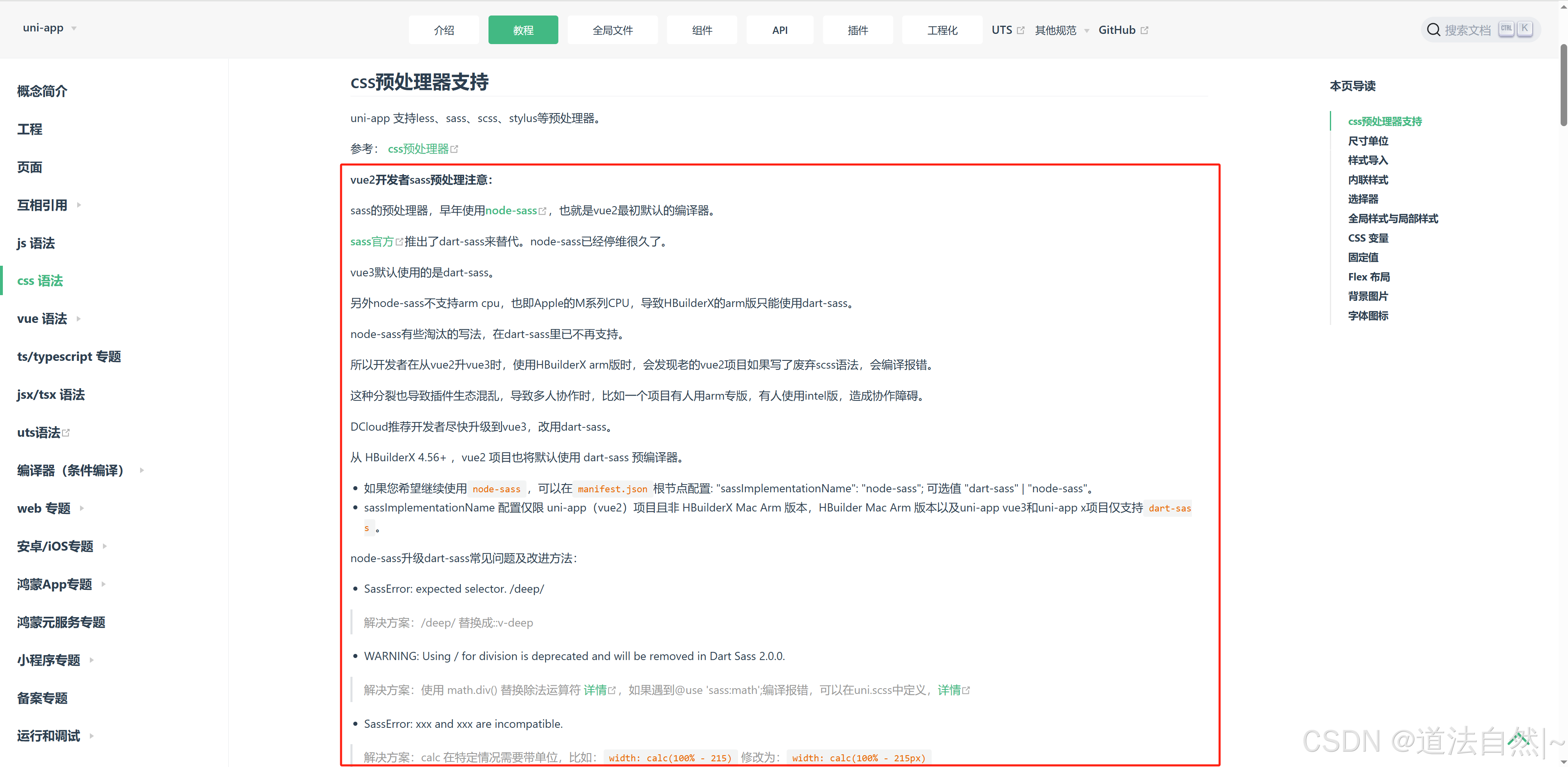Click the external link icon beside UTS
Image resolution: width=1568 pixels, height=767 pixels.
pyautogui.click(x=1021, y=31)
